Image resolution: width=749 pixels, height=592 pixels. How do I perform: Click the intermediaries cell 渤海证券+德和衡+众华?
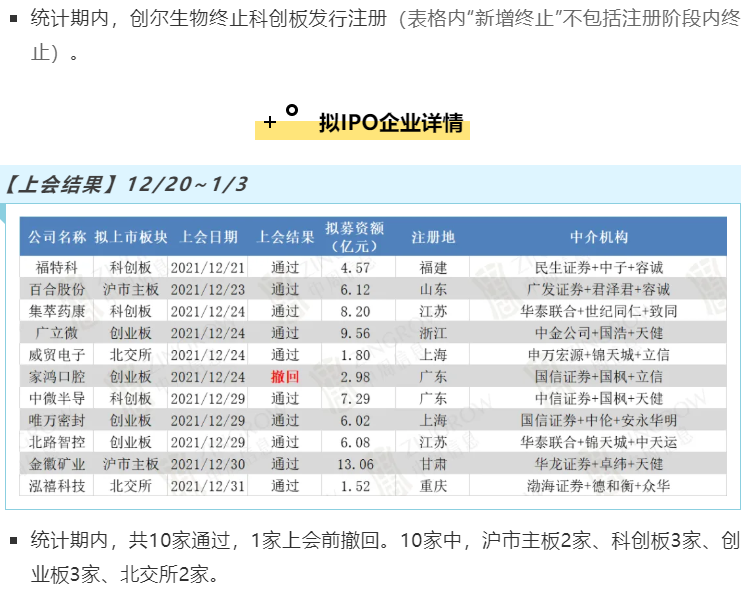point(599,486)
